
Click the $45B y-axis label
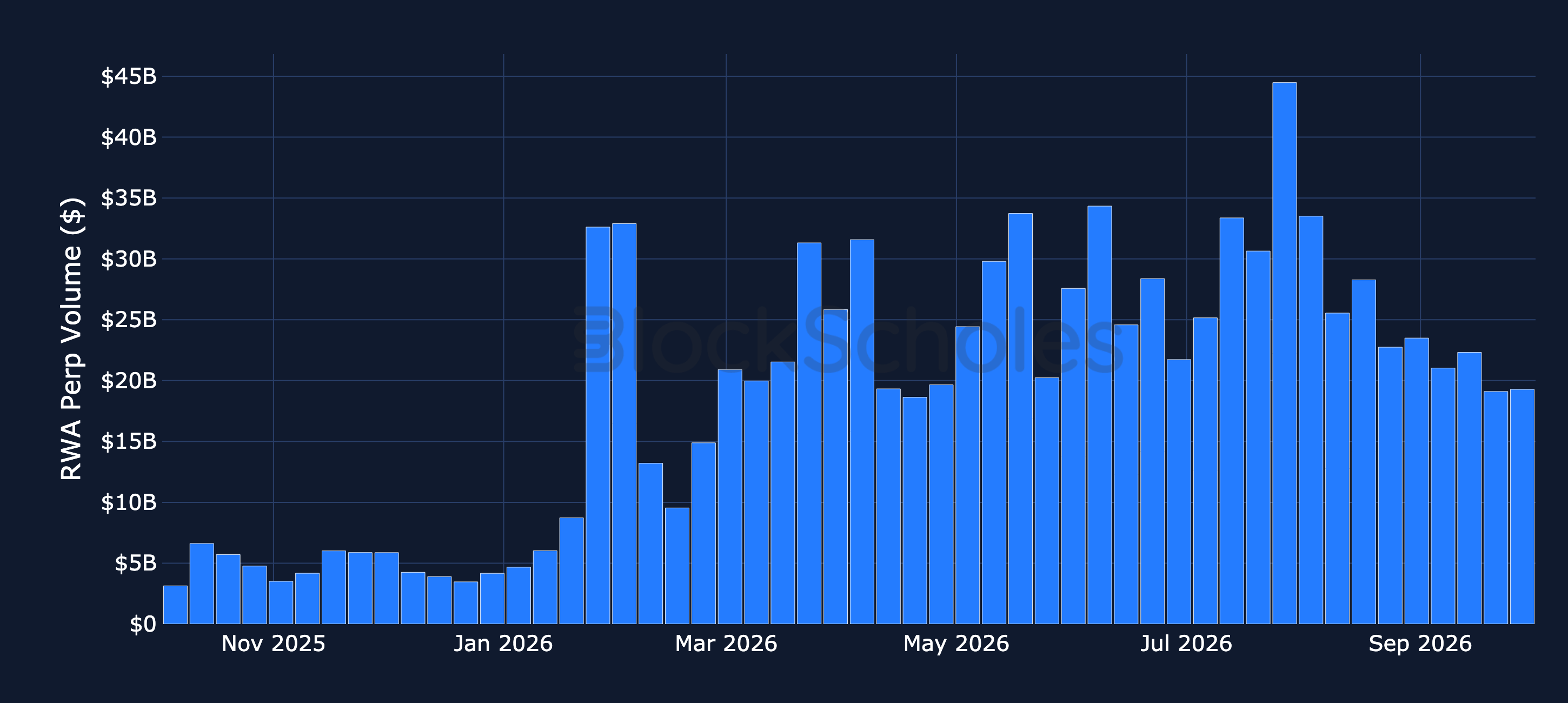(x=129, y=77)
